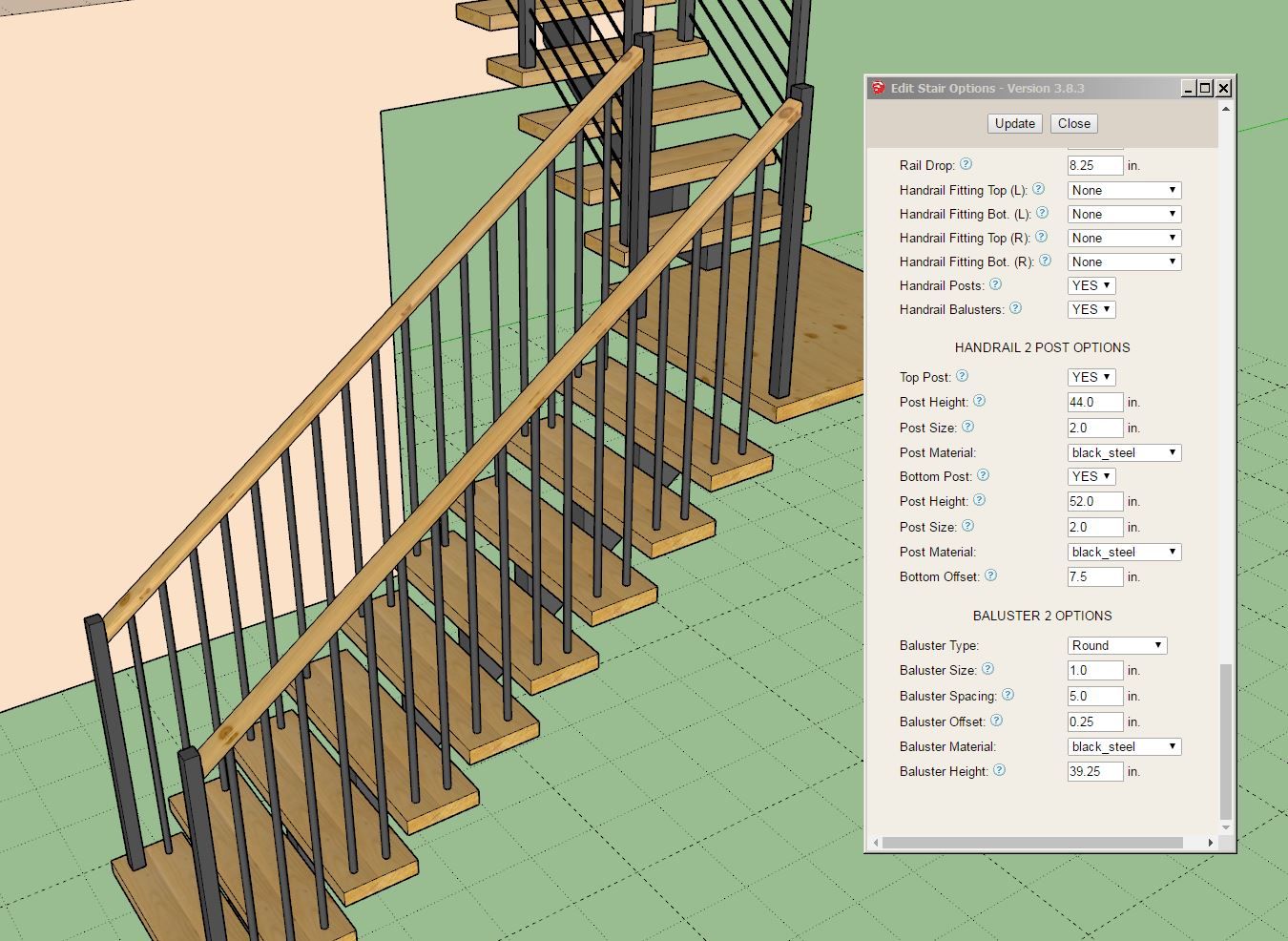Show help tooltip for Top Post
This screenshot has width=1288, height=941.
(962, 376)
